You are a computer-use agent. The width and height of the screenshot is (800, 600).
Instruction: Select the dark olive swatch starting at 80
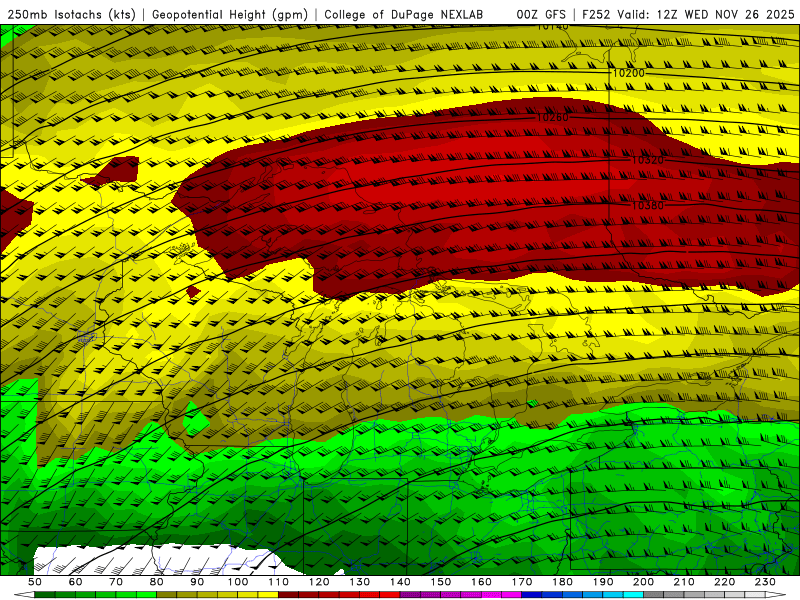[167, 595]
